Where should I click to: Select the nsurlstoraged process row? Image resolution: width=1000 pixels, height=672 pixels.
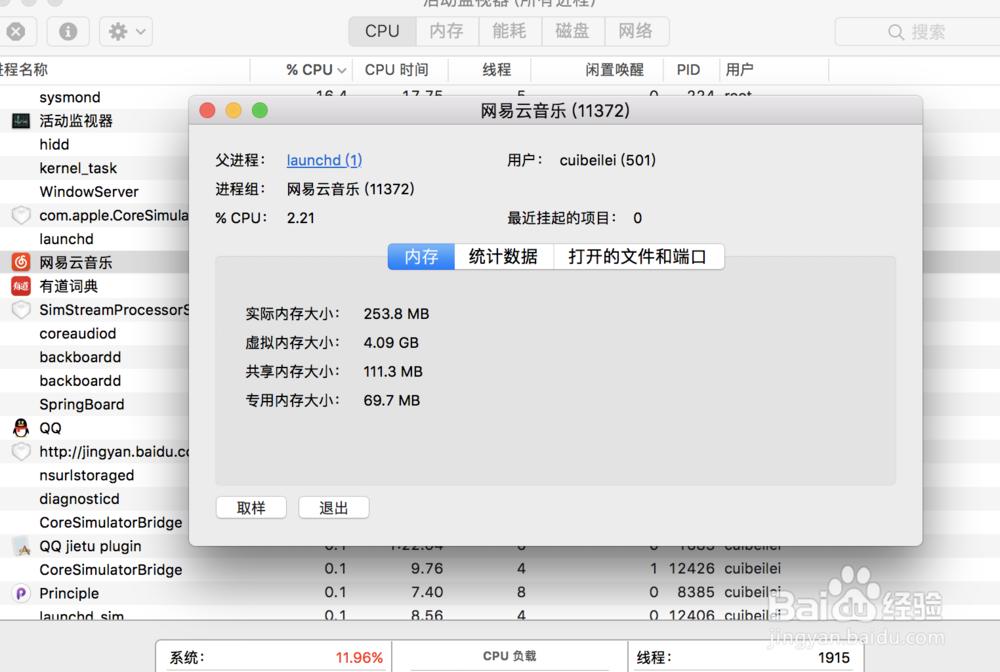pos(94,475)
